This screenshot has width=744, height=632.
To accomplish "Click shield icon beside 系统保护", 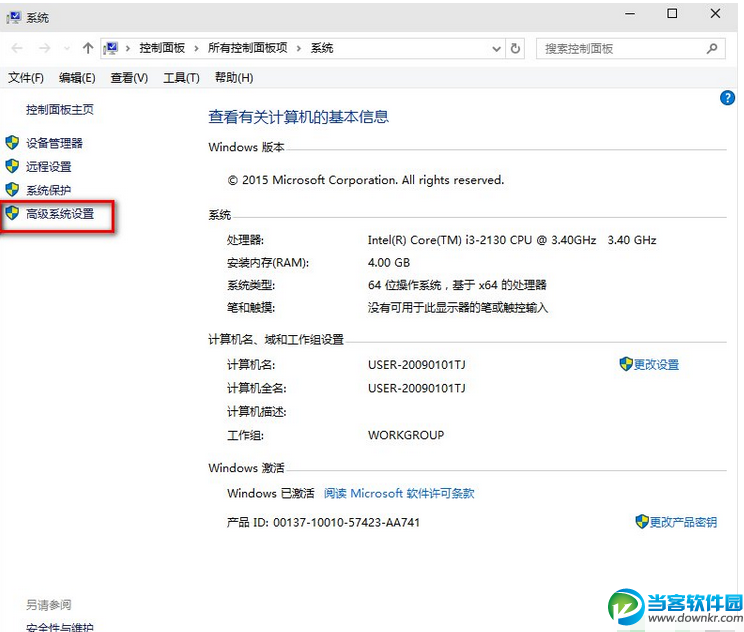I will [12, 190].
